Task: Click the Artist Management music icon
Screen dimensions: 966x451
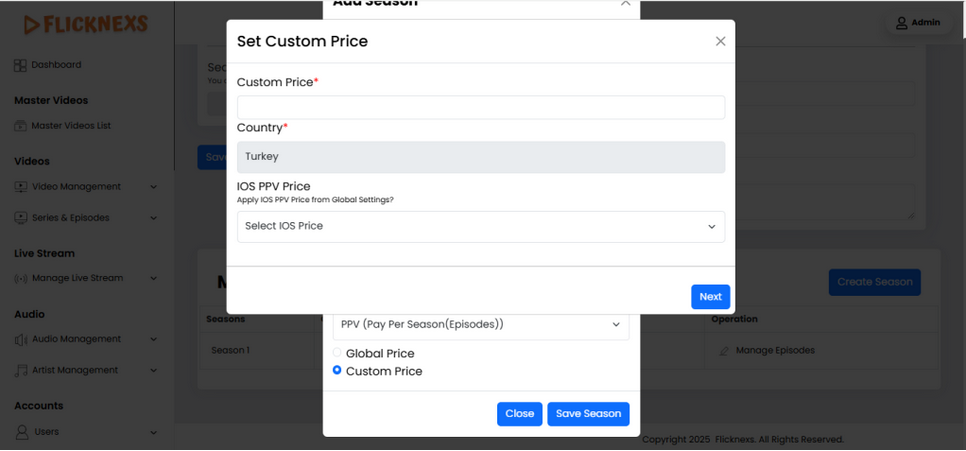Action: pos(20,371)
